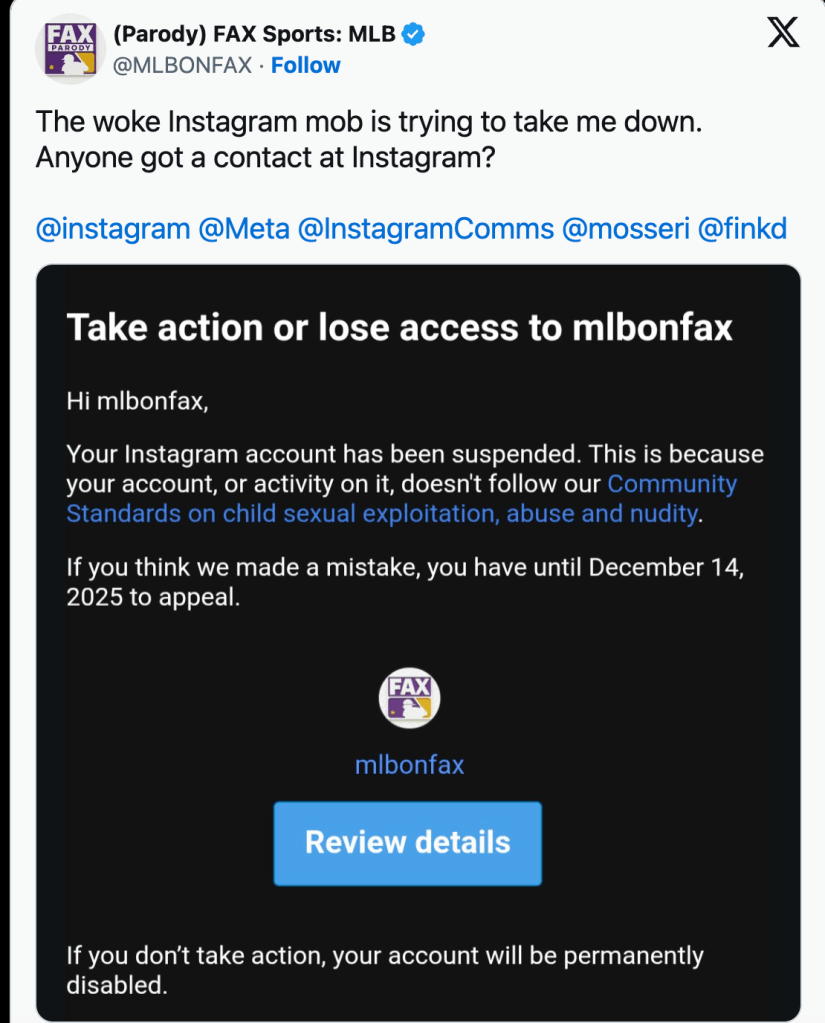Open the @InstagramComms mention
This screenshot has height=1023, width=825.
coord(426,229)
